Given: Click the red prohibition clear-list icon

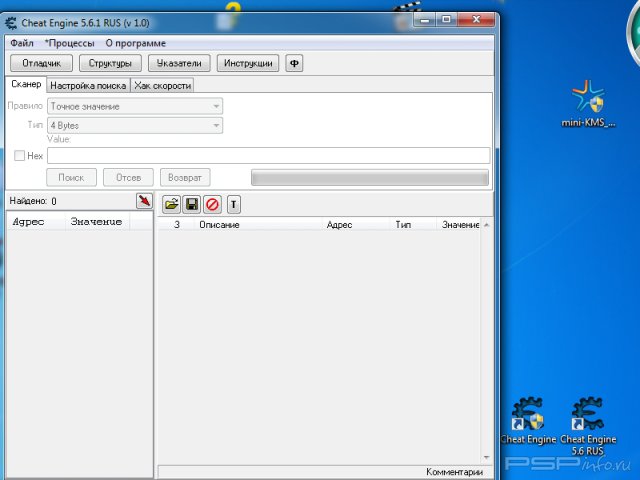Looking at the screenshot, I should click(x=212, y=204).
